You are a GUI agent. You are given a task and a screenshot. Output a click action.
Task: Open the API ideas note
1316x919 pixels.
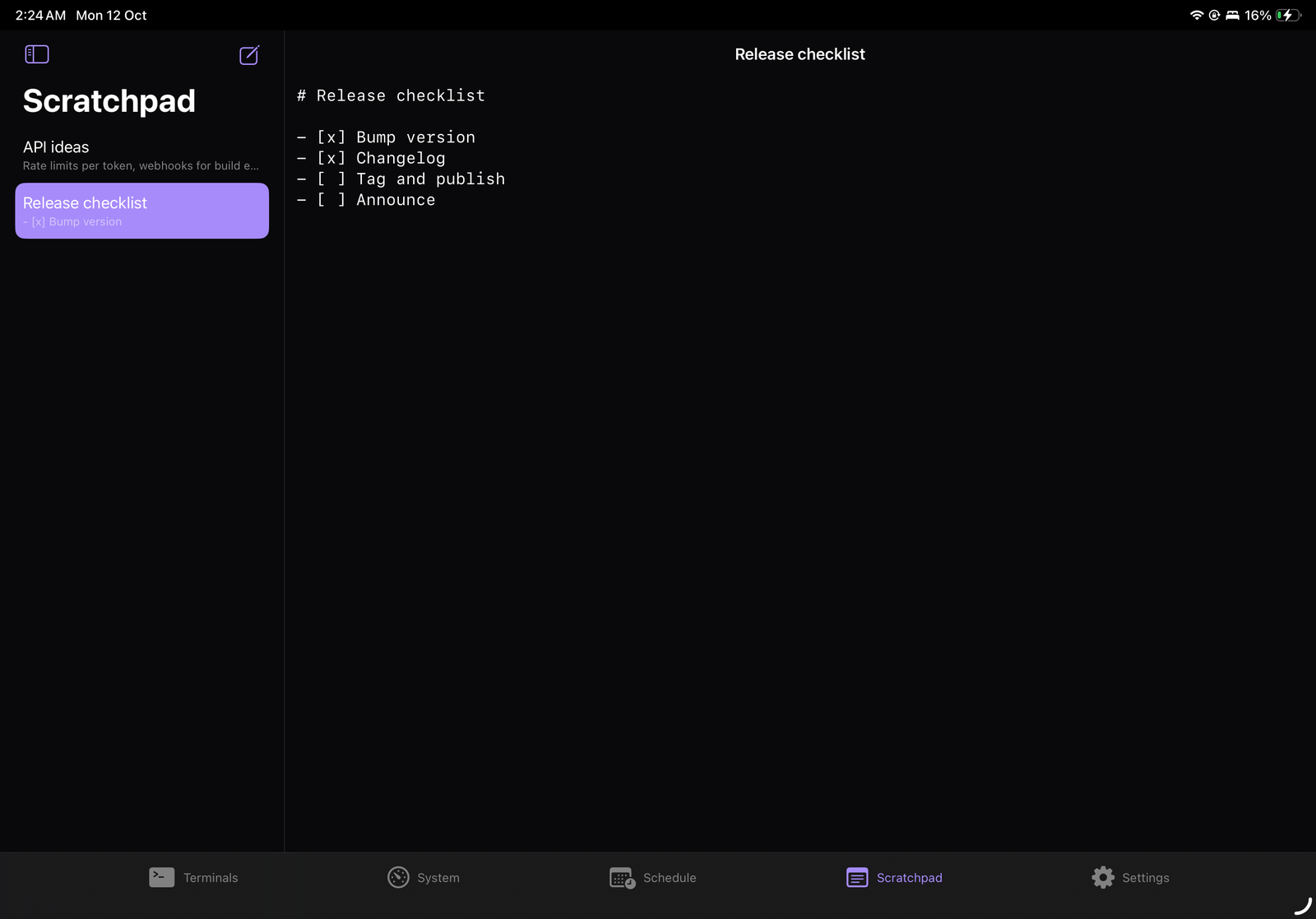pos(141,155)
